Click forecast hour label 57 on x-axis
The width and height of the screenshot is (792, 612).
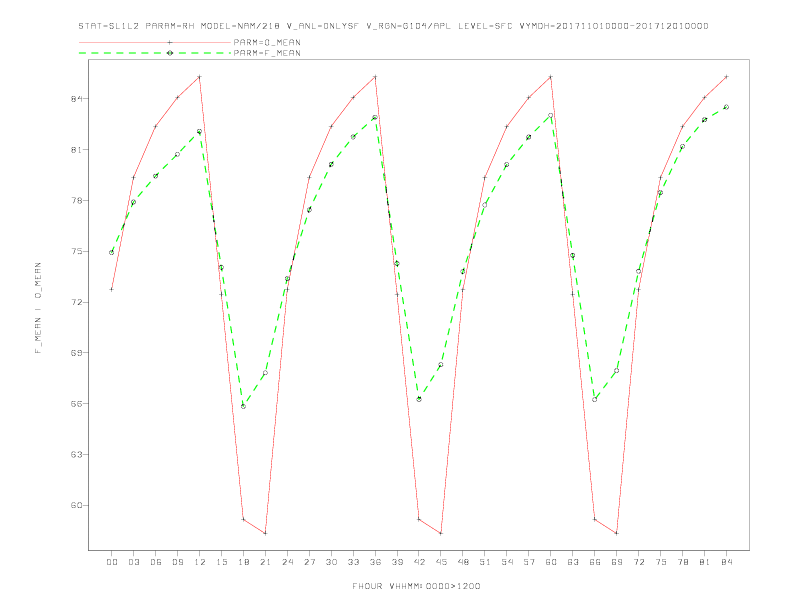click(x=529, y=562)
